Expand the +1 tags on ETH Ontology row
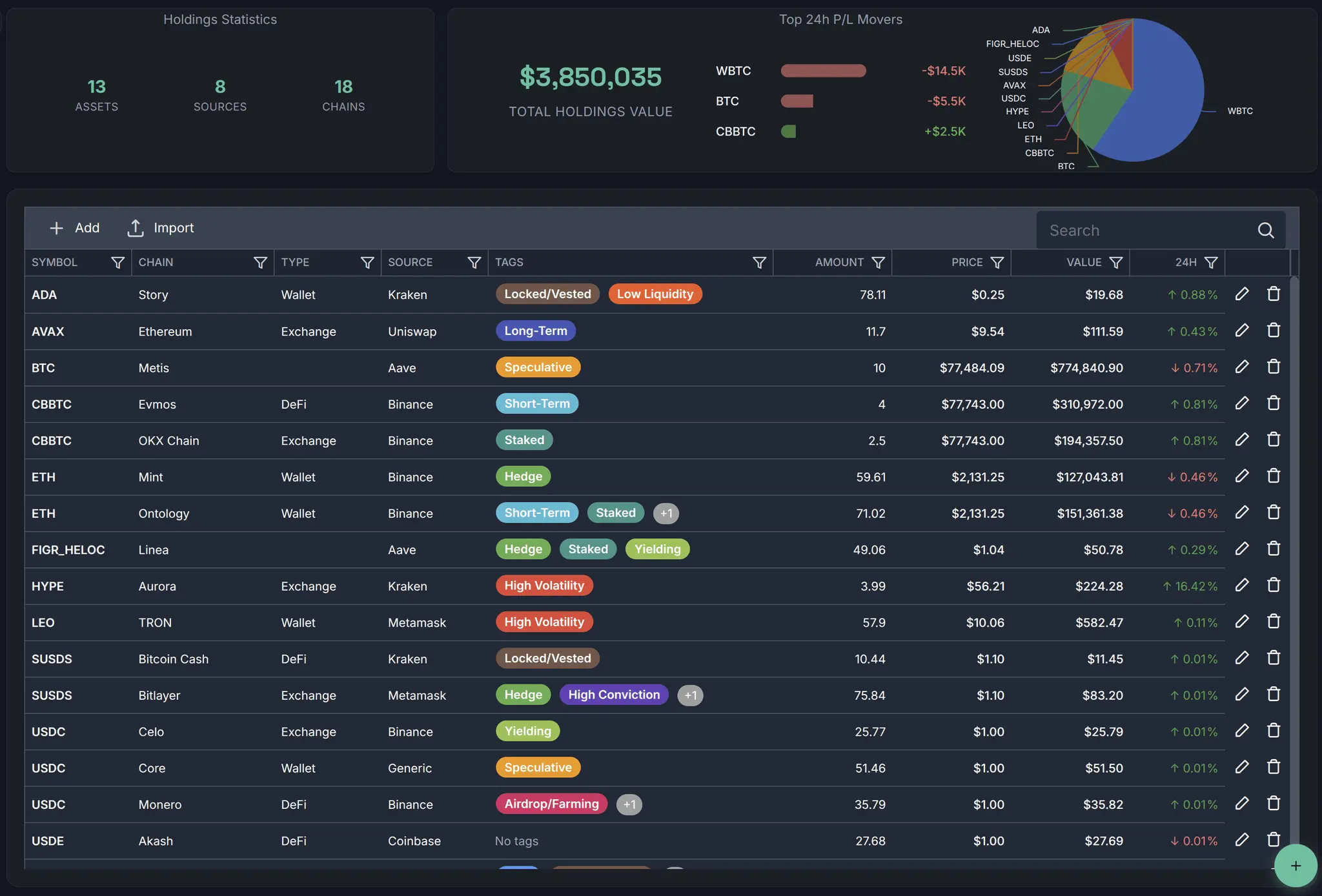 [666, 513]
